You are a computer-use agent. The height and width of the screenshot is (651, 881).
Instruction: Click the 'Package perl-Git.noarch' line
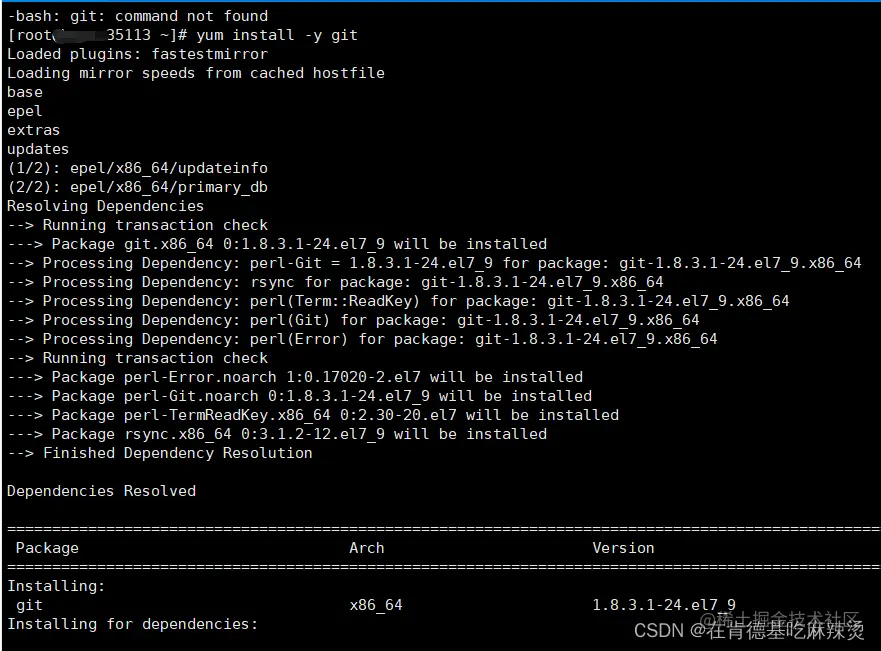[299, 396]
